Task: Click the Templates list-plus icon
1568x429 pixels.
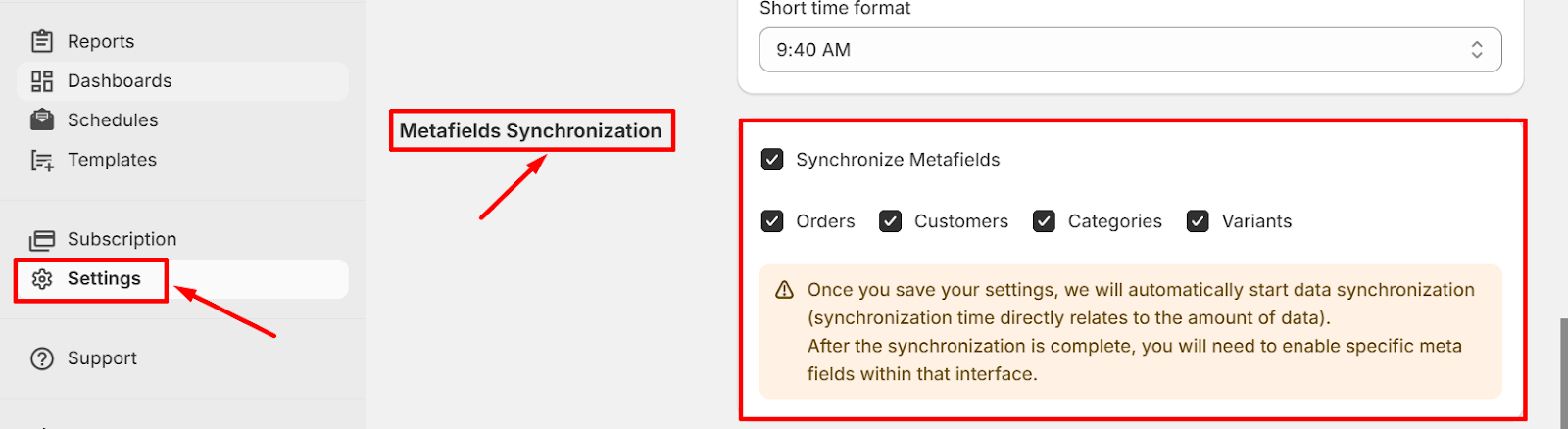Action: point(42,161)
